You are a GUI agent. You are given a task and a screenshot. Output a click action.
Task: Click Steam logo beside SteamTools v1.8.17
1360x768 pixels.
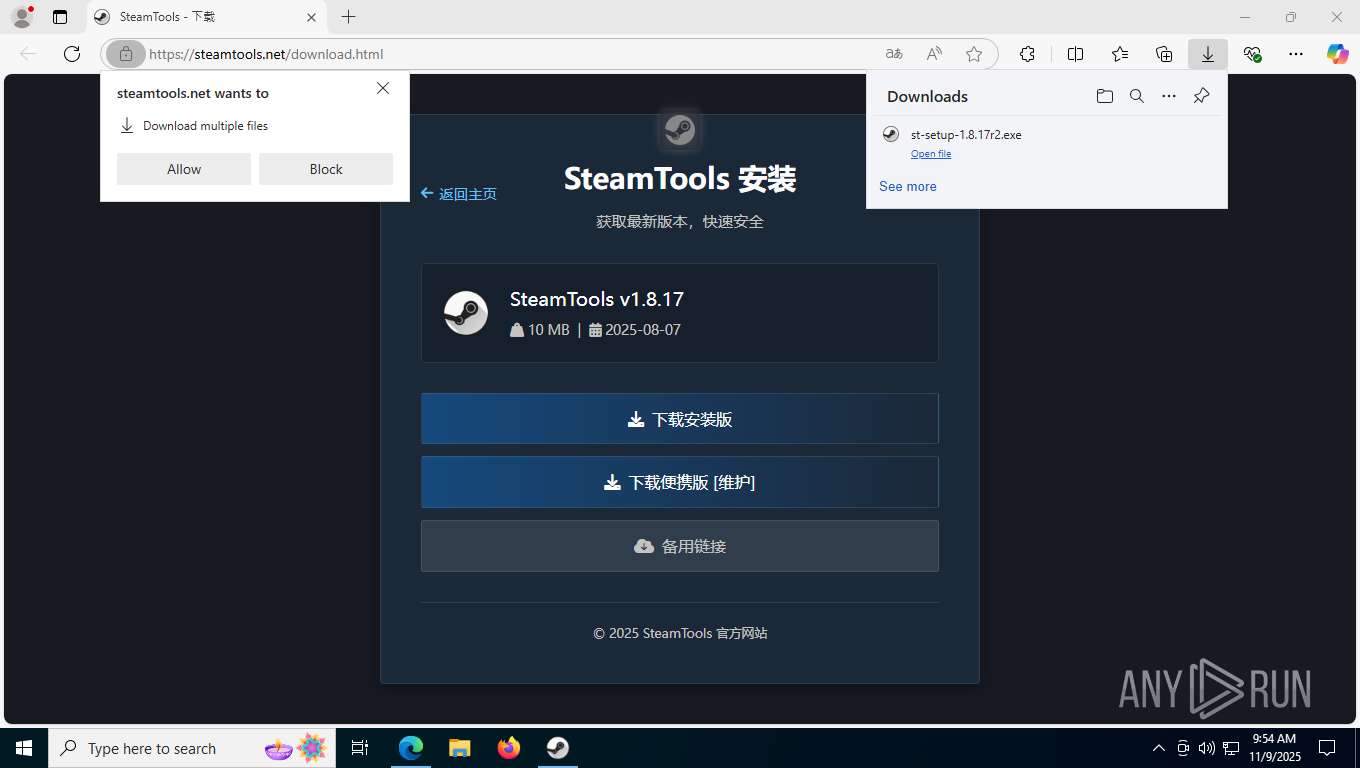(466, 313)
